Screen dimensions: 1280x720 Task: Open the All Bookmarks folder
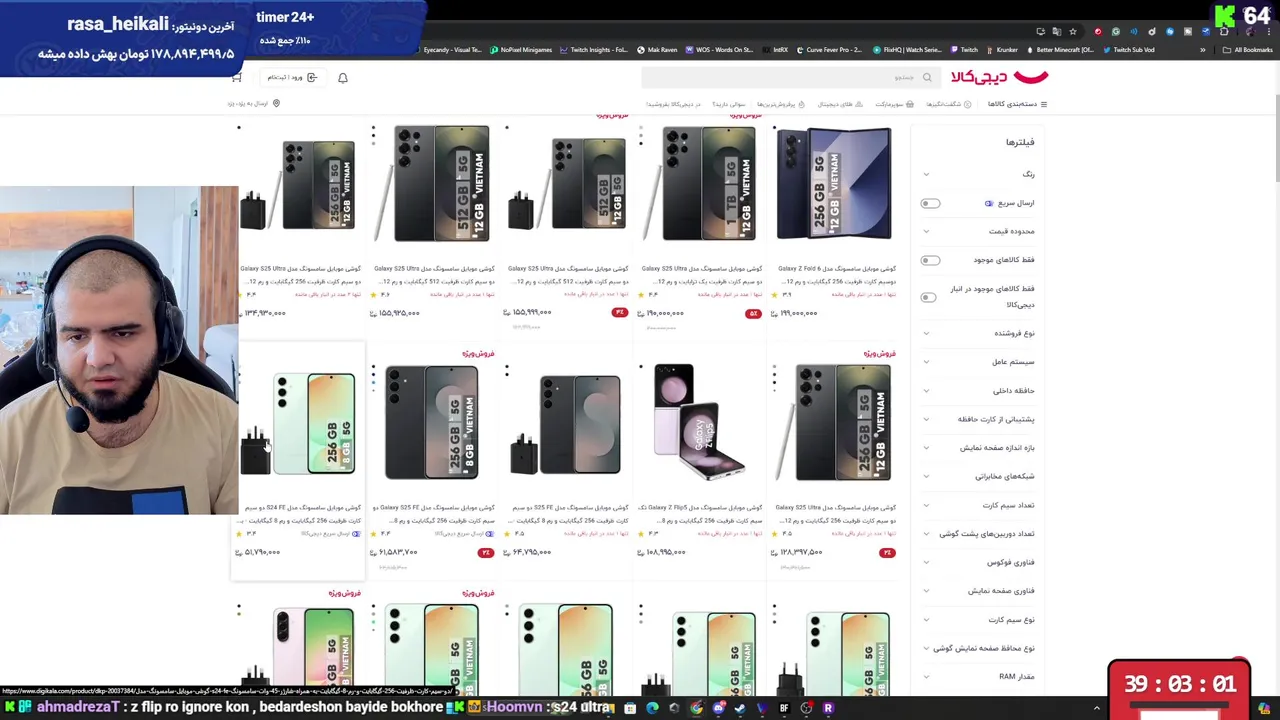click(1248, 49)
